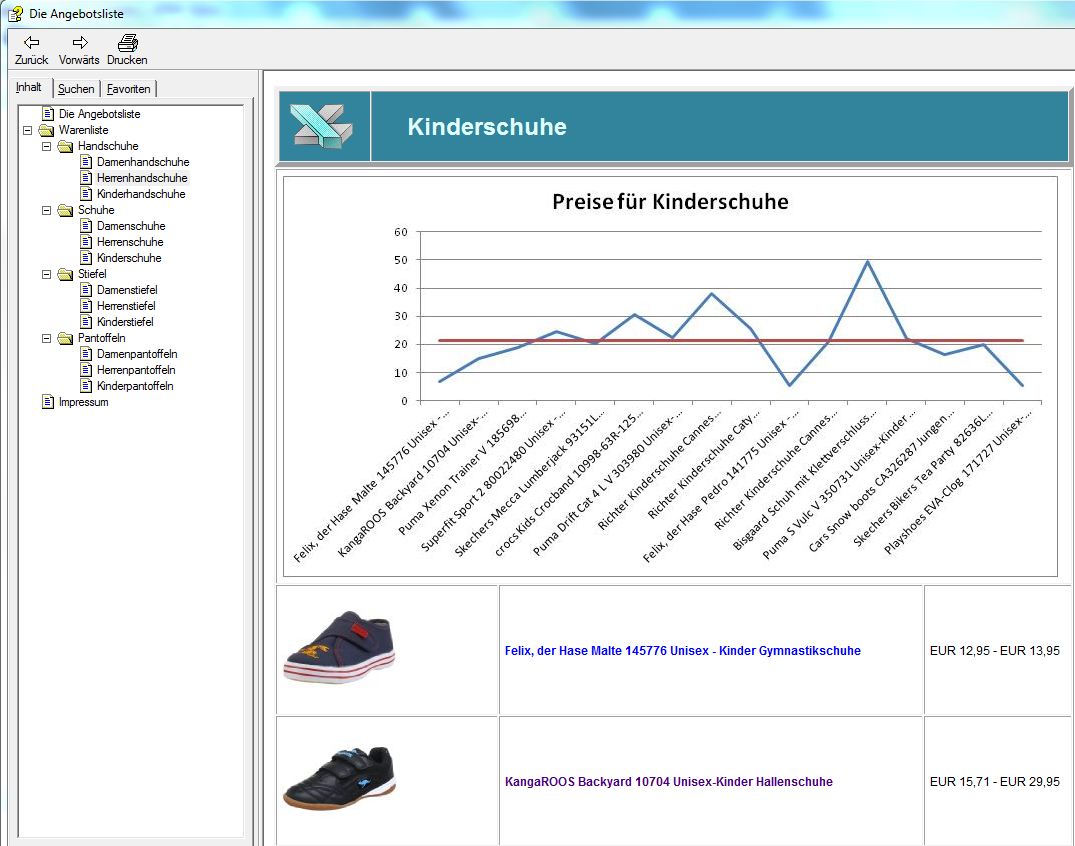The image size is (1075, 846).
Task: Switch to the Suchen tab
Action: 76,89
